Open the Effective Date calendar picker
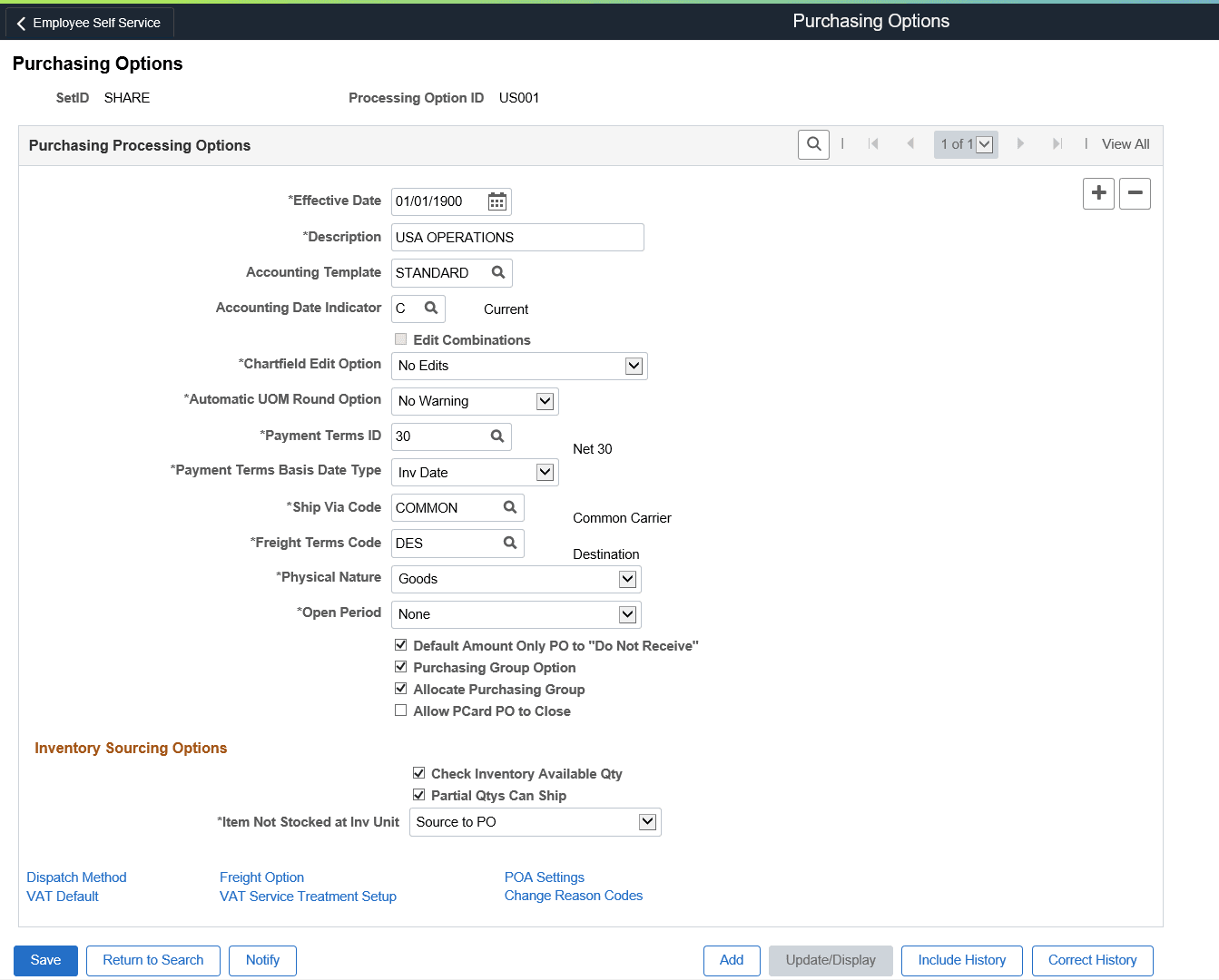 click(496, 201)
